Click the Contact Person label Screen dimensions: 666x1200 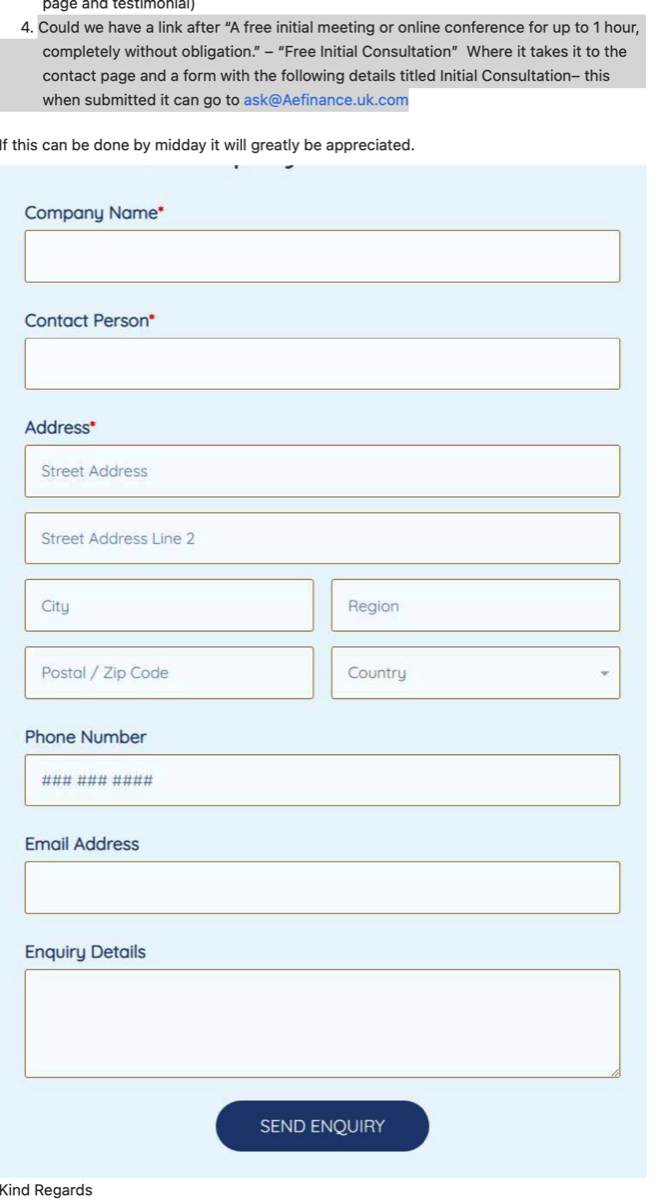[x=87, y=321]
